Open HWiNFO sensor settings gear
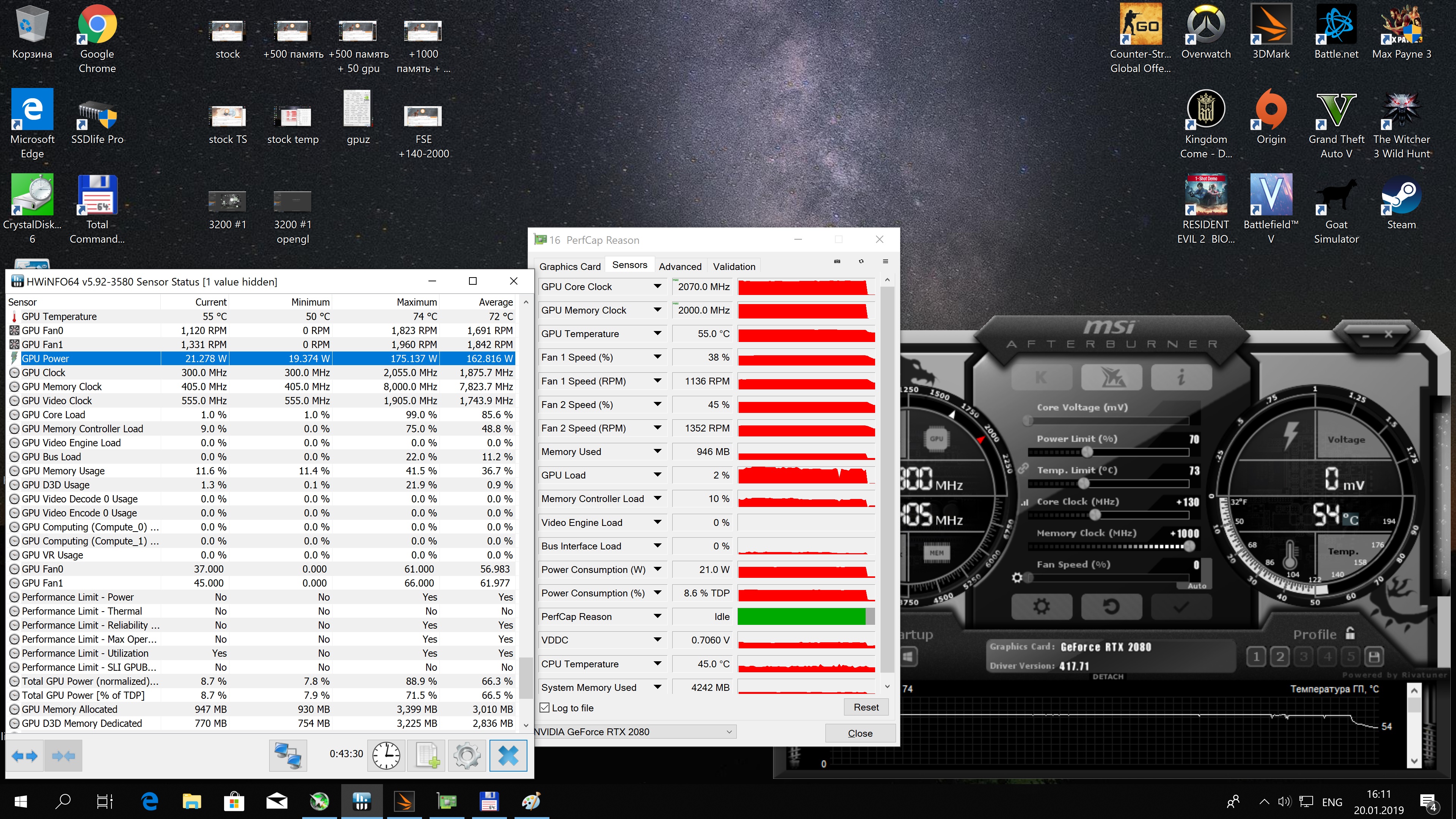This screenshot has height=819, width=1456. pyautogui.click(x=467, y=756)
